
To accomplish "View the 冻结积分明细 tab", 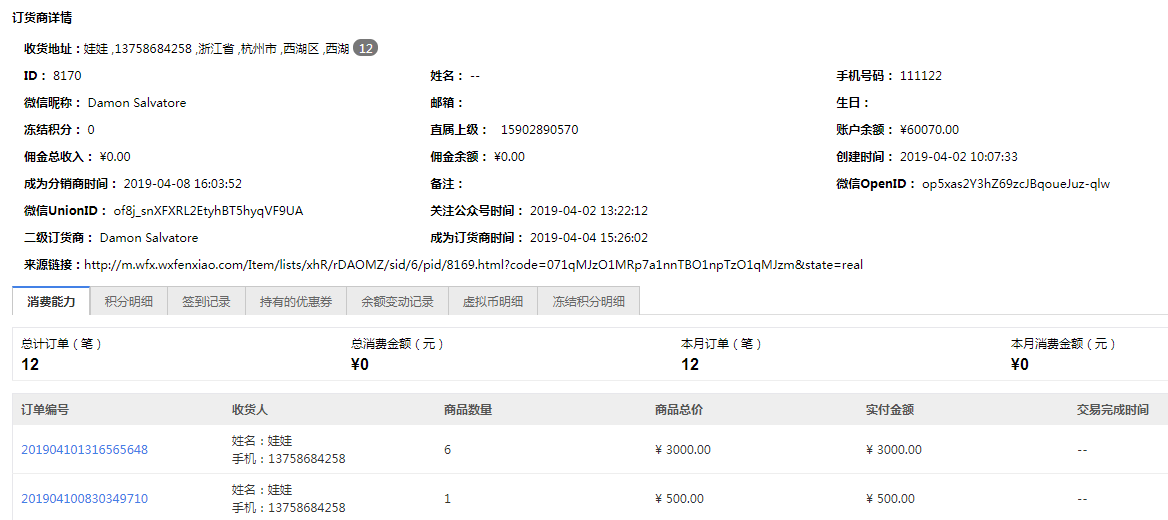I will point(588,301).
